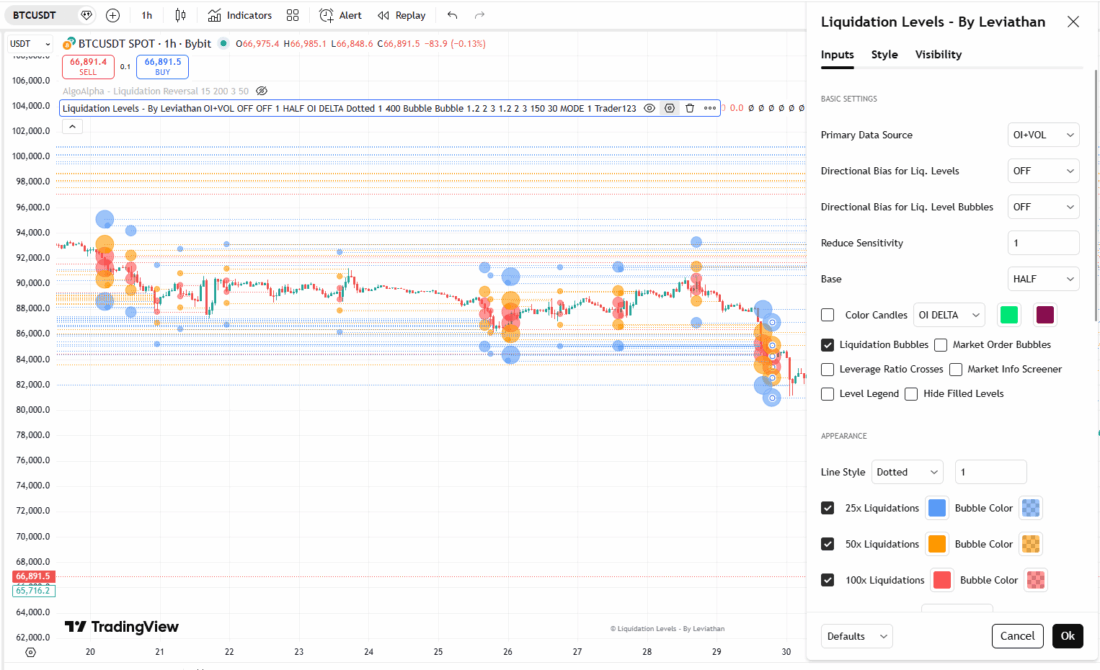Uncheck the 50x Liquidations checkbox

pos(828,544)
